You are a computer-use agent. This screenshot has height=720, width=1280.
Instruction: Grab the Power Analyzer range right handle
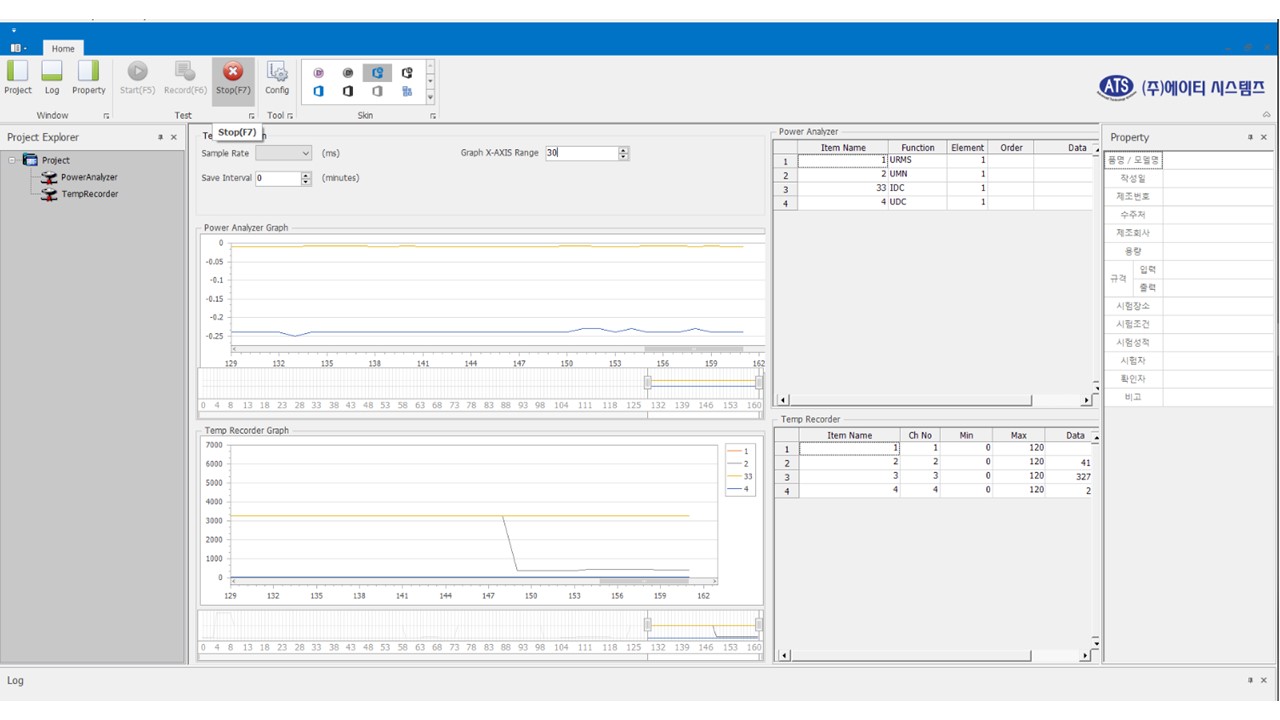(x=759, y=382)
